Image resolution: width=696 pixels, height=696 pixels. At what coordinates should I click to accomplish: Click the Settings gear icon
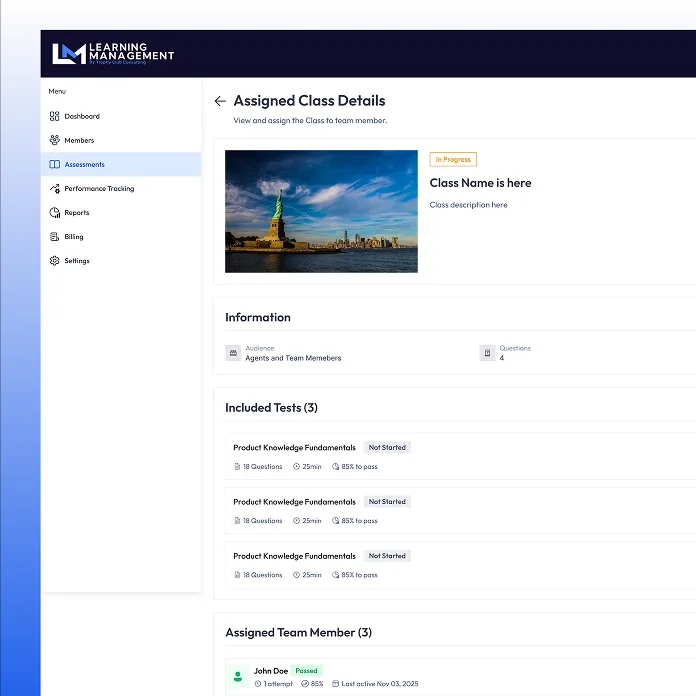pos(55,261)
